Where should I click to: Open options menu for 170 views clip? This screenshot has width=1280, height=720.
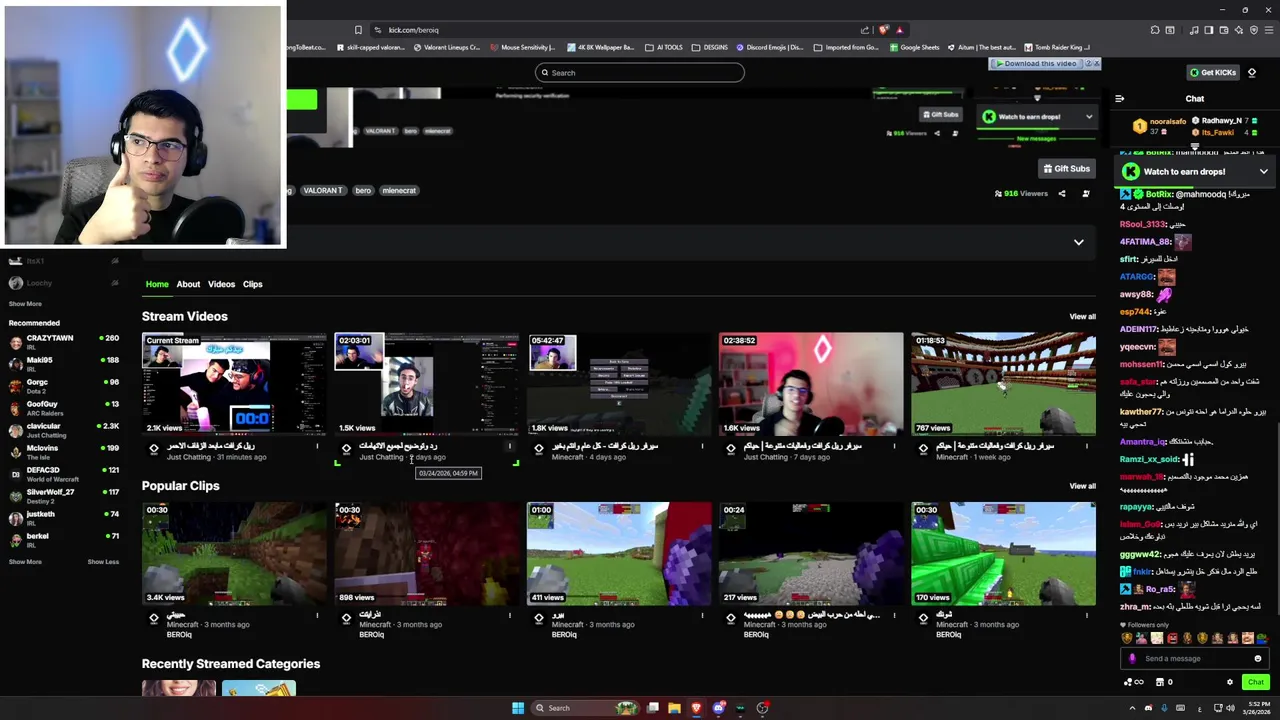(1087, 615)
